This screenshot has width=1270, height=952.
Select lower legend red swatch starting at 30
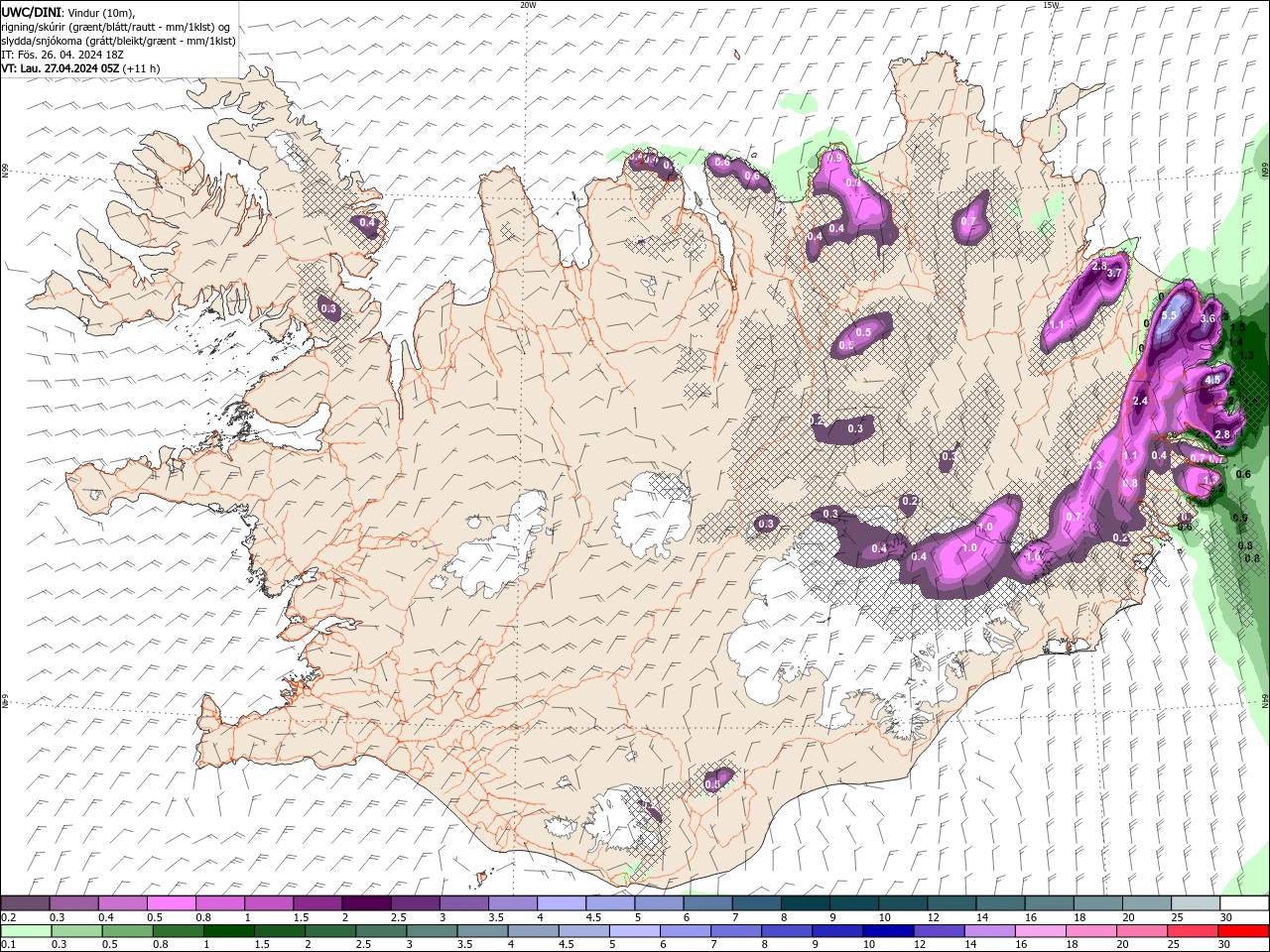click(1245, 931)
